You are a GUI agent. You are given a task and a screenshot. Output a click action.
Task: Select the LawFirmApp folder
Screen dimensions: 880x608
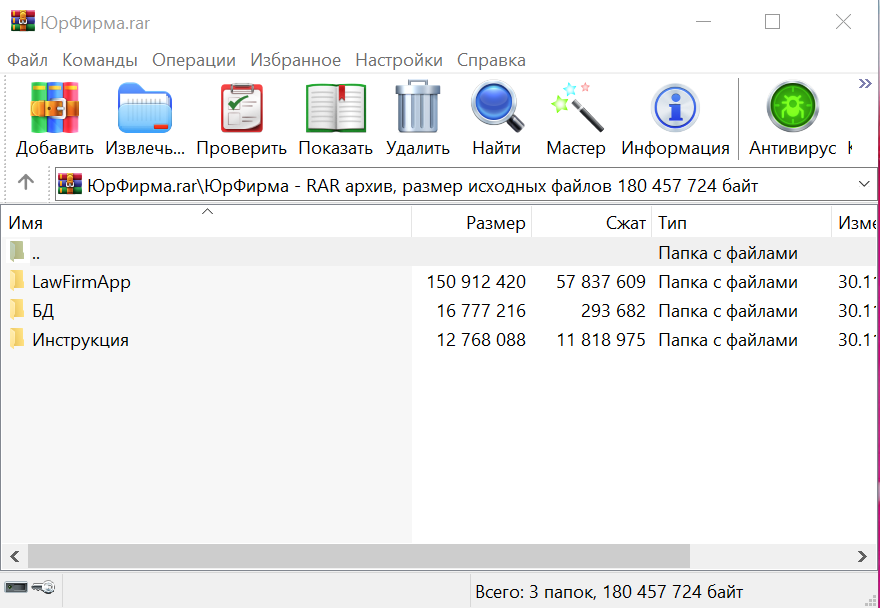coord(81,282)
